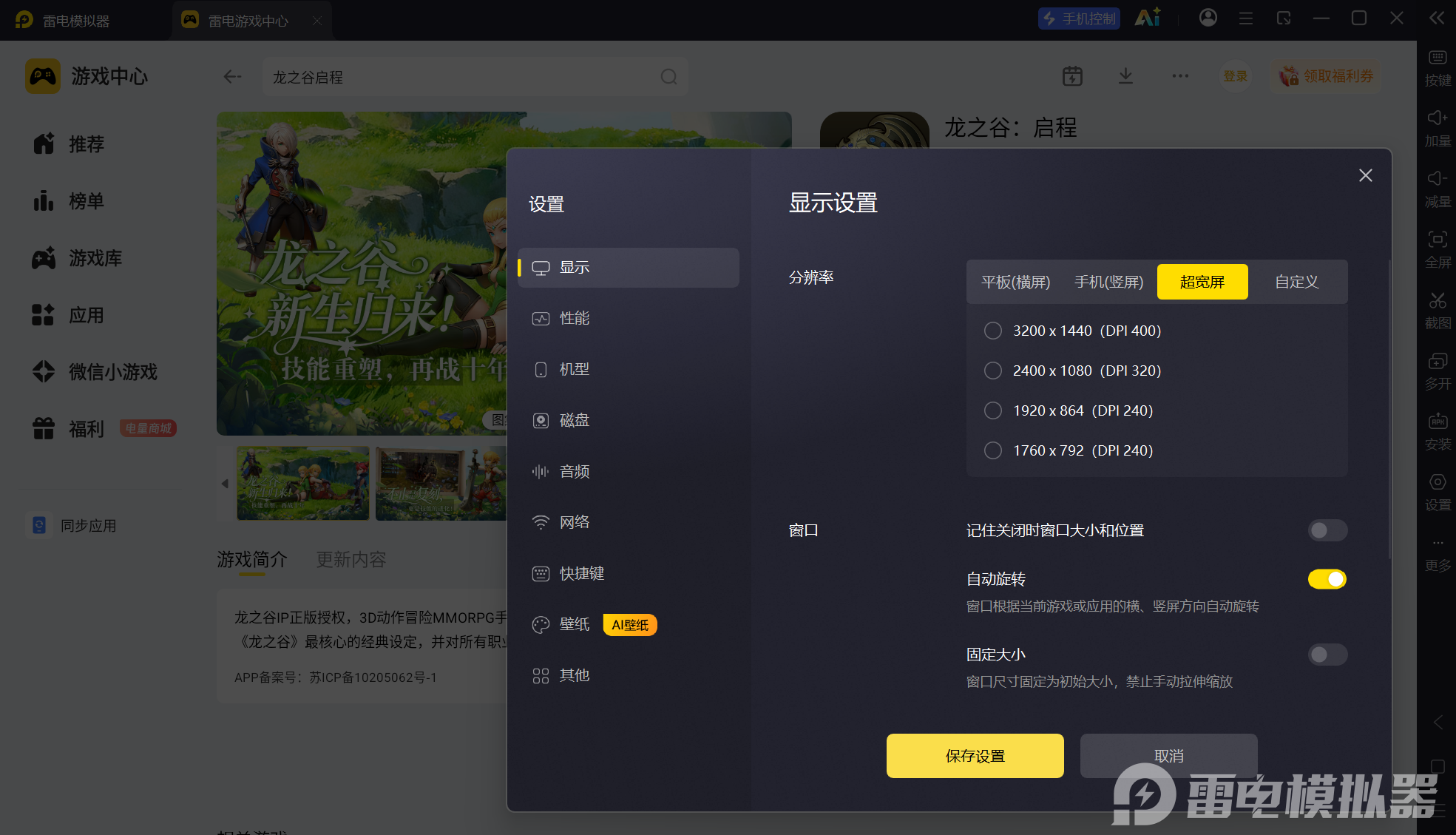Click the first game screenshot thumbnail
This screenshot has height=835, width=1456.
click(x=302, y=483)
